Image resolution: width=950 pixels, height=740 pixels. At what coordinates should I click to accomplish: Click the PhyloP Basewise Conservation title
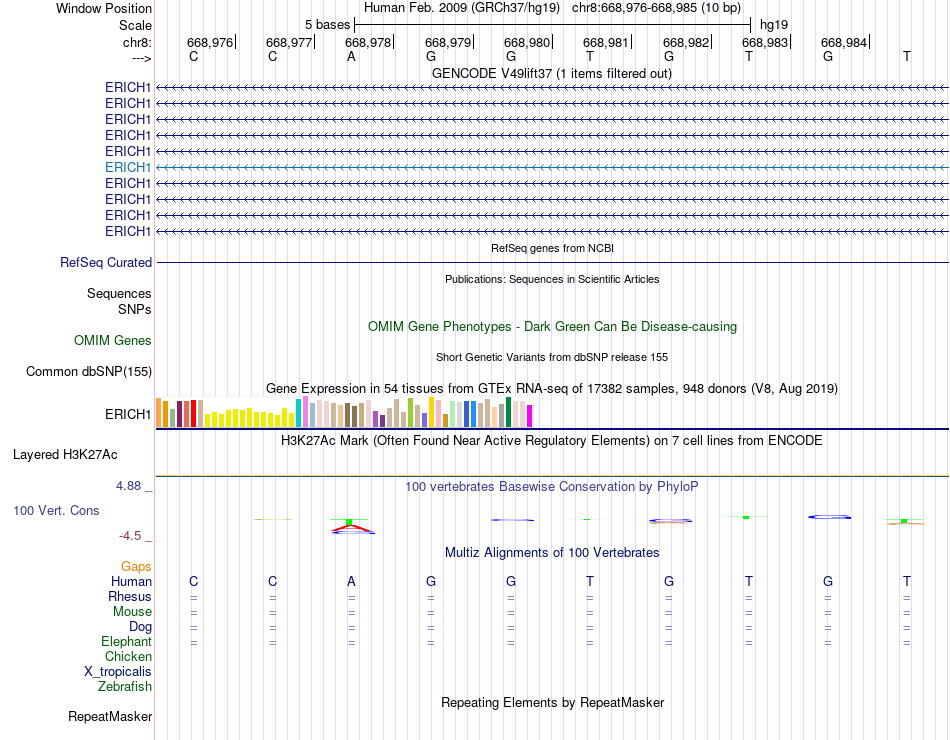(552, 487)
